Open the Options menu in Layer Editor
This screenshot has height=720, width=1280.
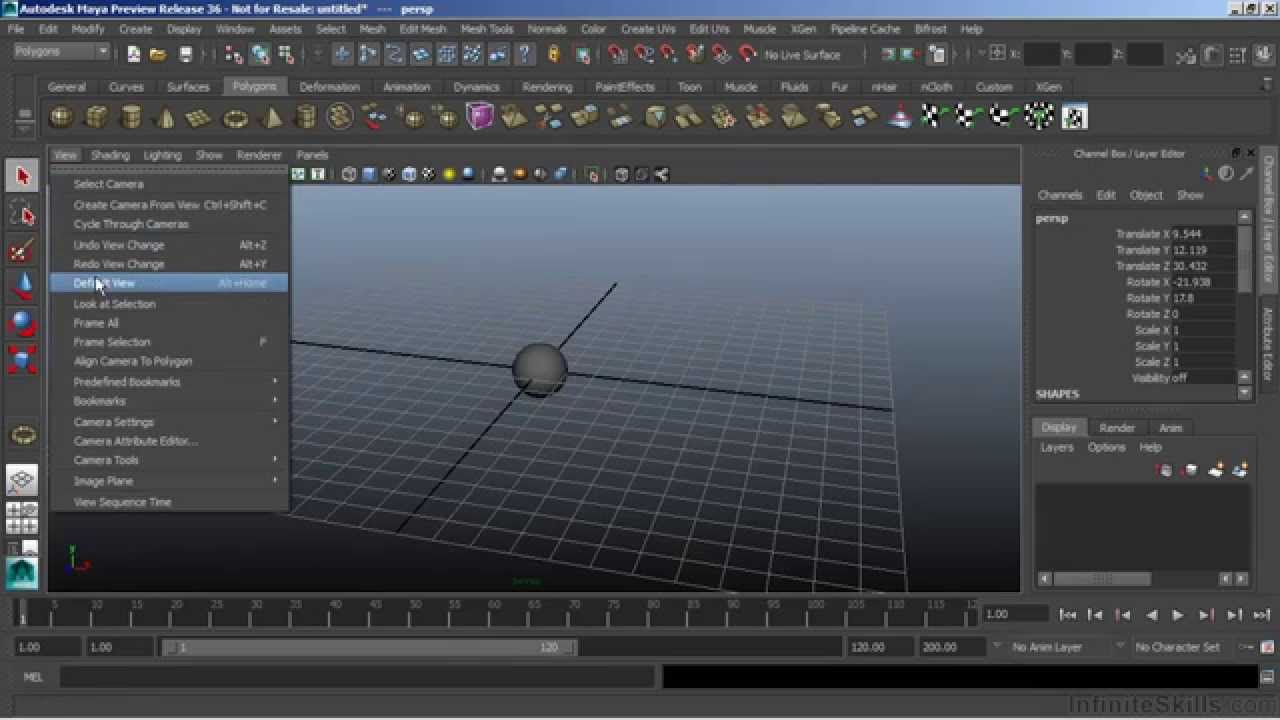[x=1106, y=447]
